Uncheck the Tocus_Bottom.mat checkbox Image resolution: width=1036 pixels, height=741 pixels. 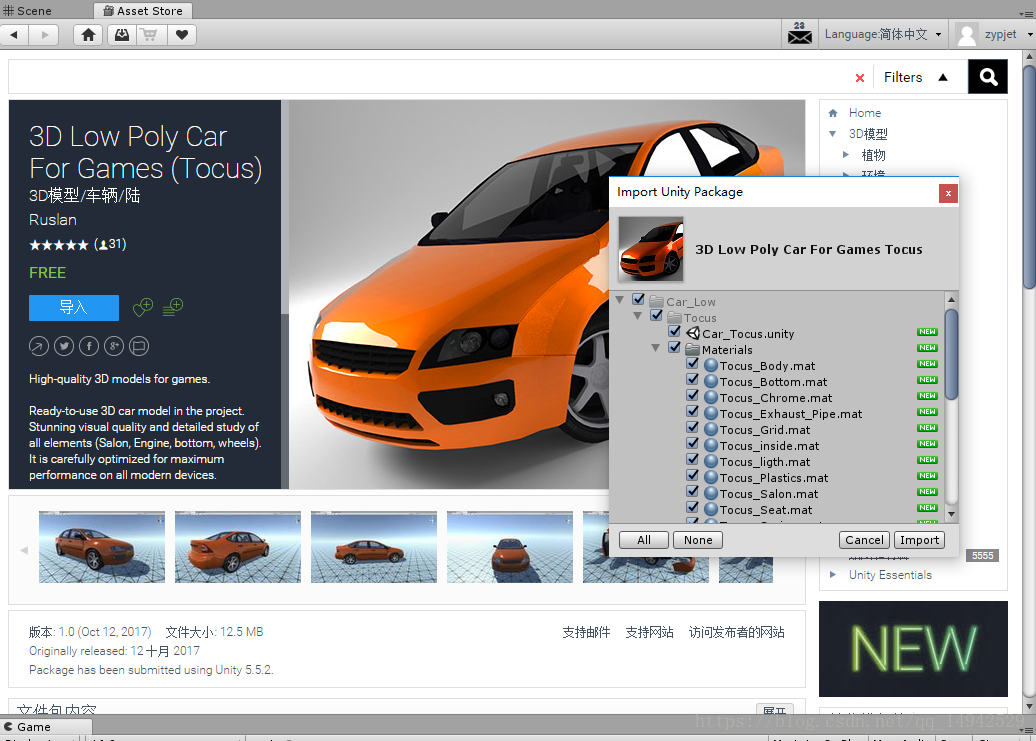click(x=692, y=379)
